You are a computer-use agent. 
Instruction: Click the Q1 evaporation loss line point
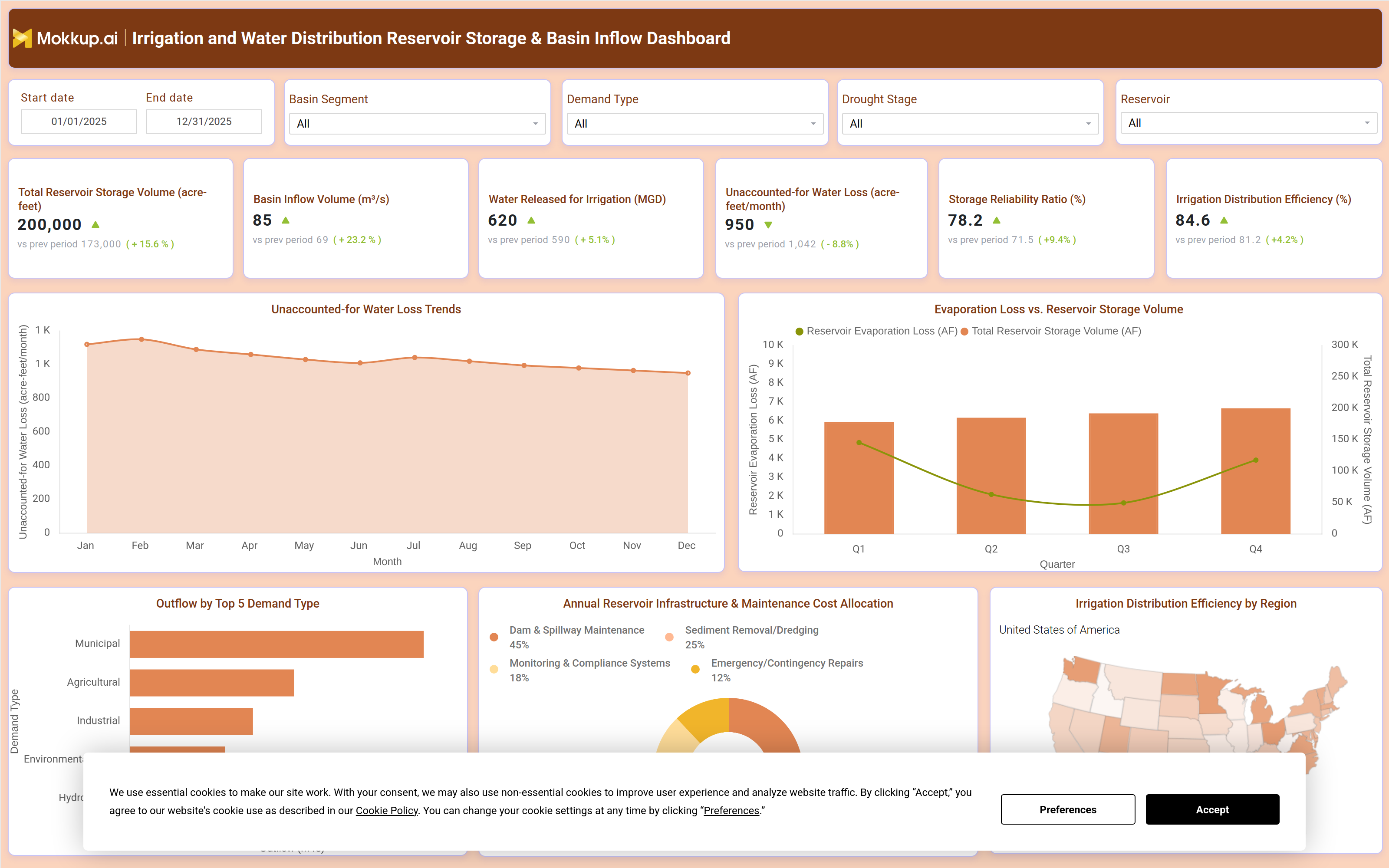[x=859, y=443]
